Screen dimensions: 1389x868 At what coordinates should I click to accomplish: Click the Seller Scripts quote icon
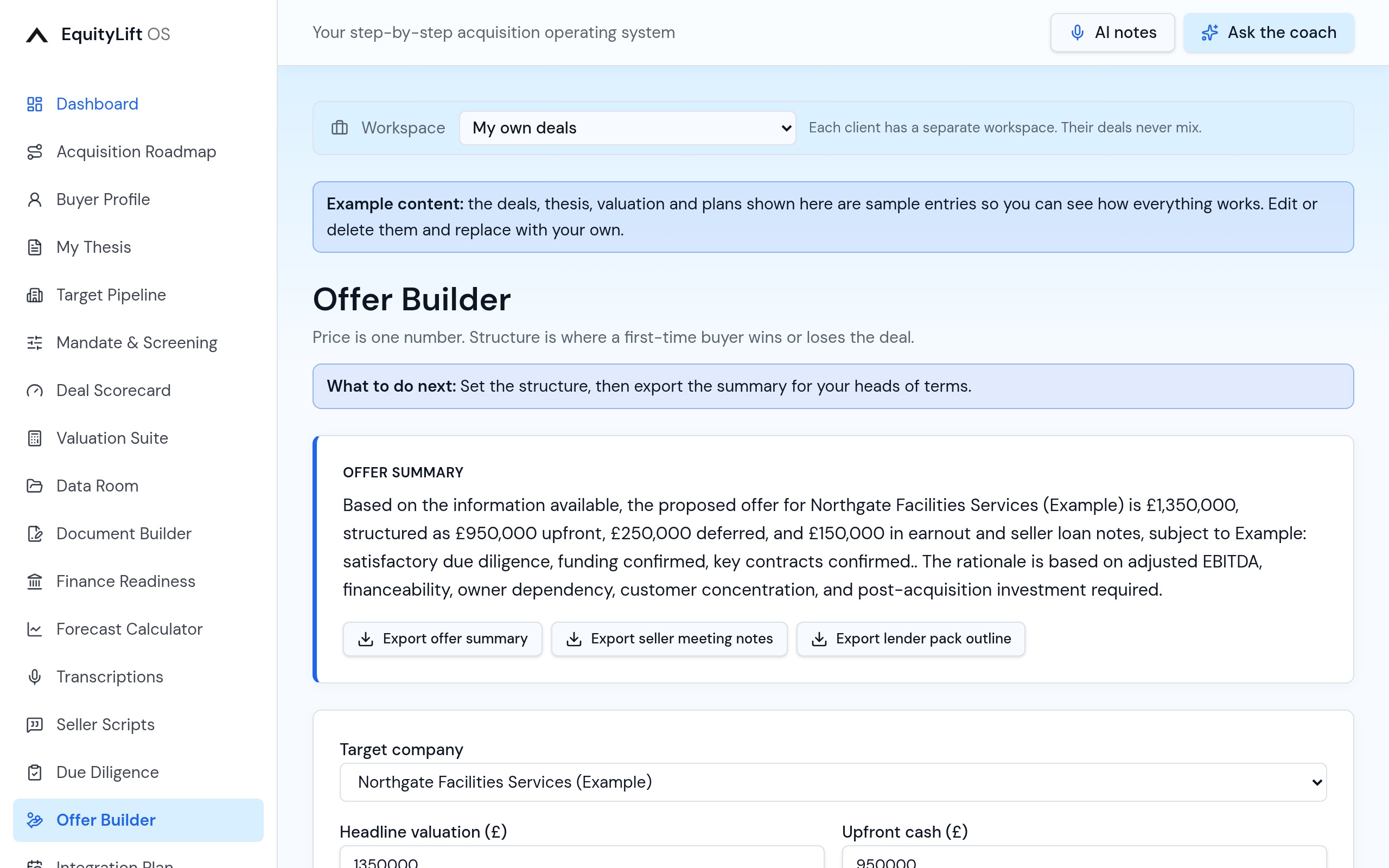pos(34,724)
